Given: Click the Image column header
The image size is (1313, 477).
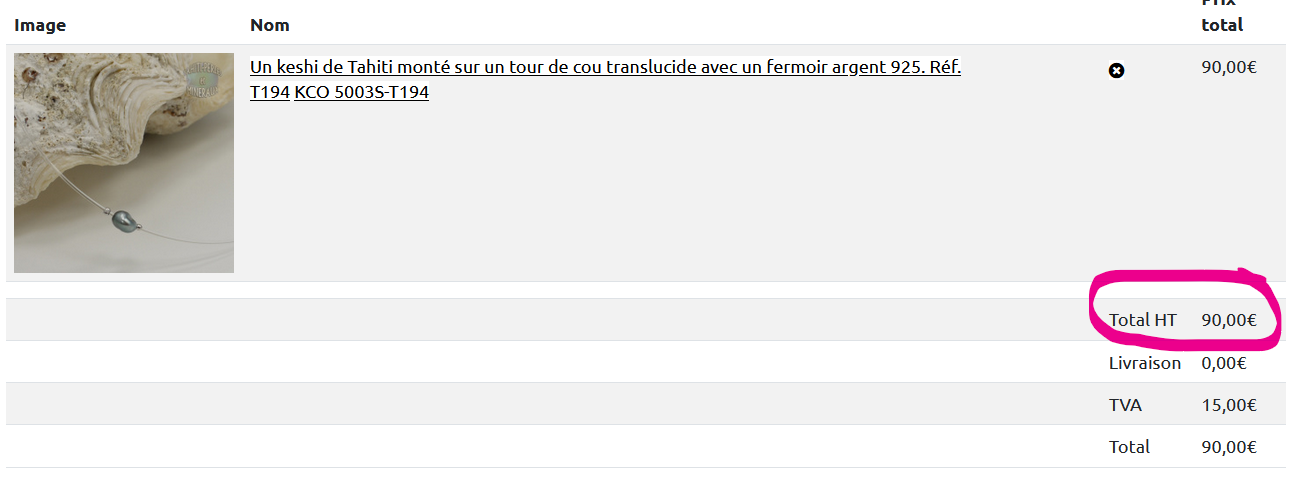Looking at the screenshot, I should (x=40, y=25).
